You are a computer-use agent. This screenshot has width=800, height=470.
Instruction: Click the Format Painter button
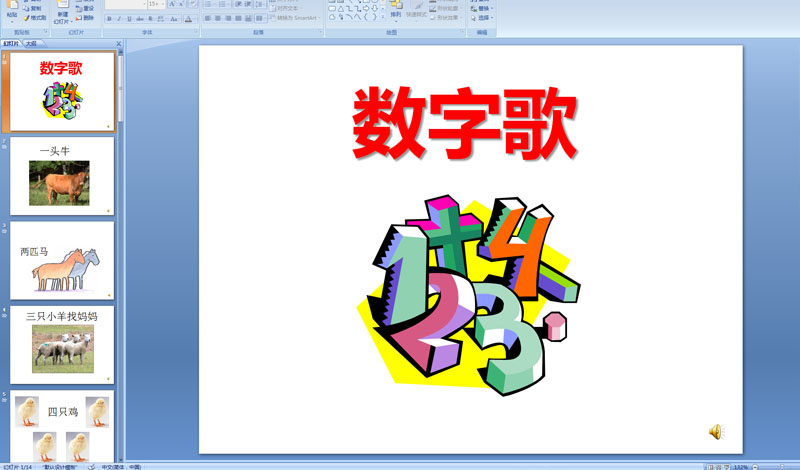(34, 18)
